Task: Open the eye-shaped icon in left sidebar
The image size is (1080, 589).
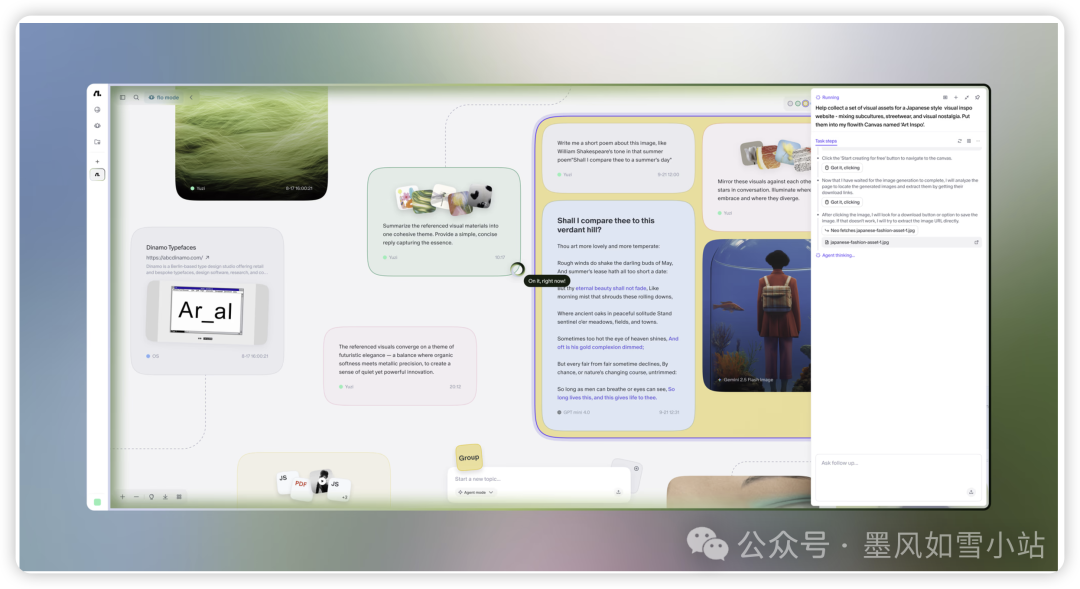Action: (x=97, y=125)
